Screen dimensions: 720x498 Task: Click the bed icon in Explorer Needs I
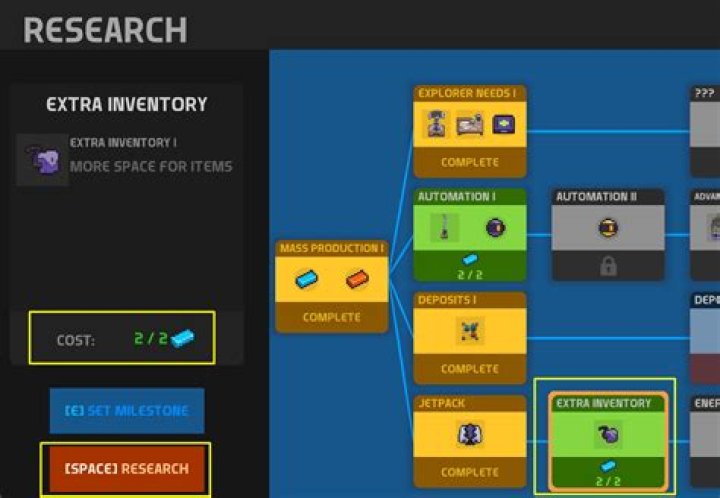click(470, 124)
